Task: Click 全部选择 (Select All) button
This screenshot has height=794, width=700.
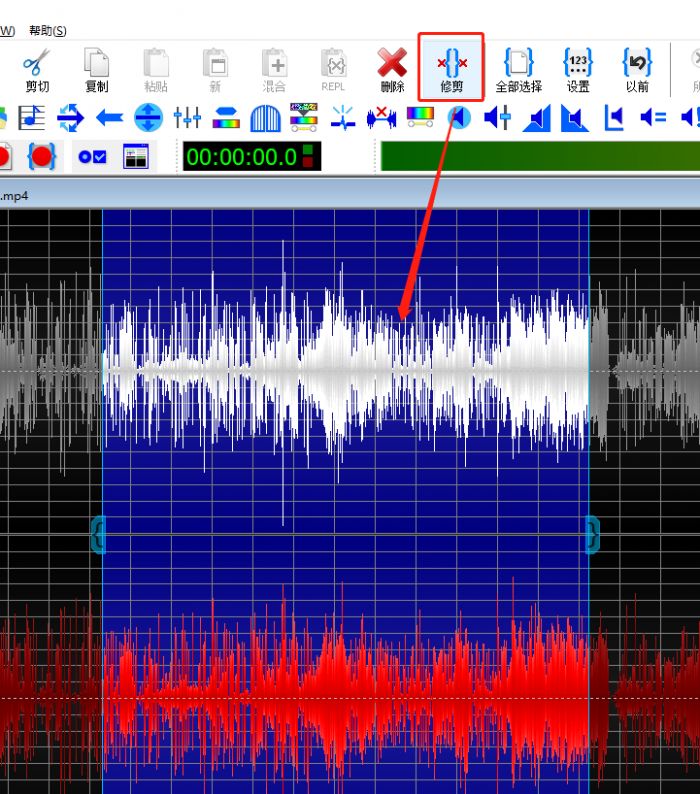Action: 518,69
